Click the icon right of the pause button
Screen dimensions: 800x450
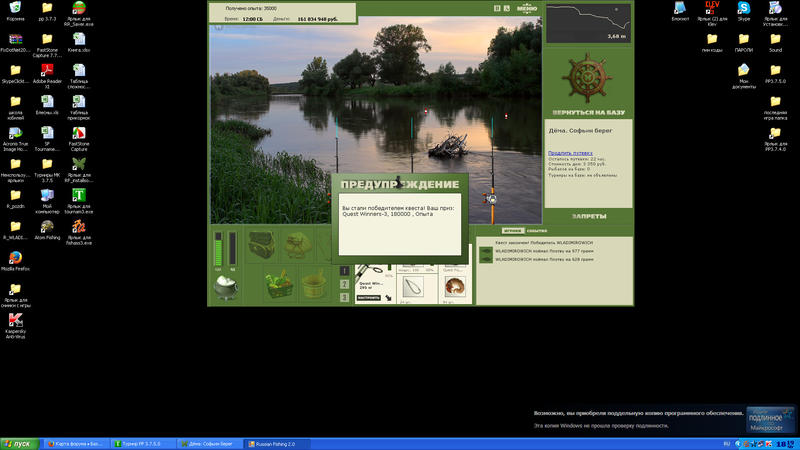[x=507, y=8]
